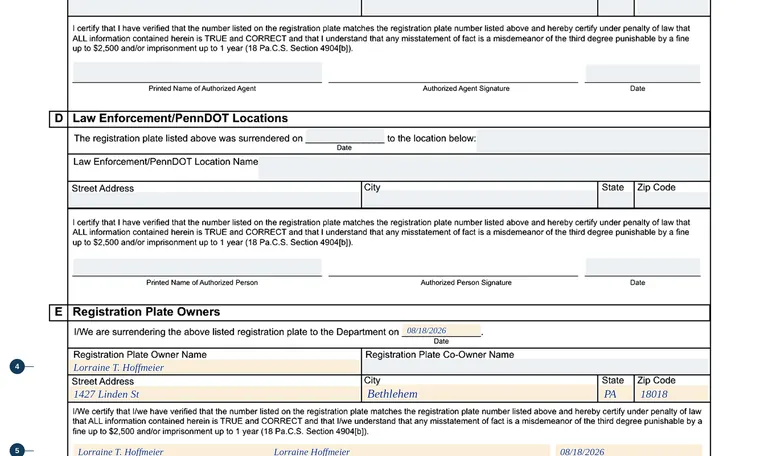
Task: Click the 'Authorized Agent Signature' caption
Action: coord(466,89)
